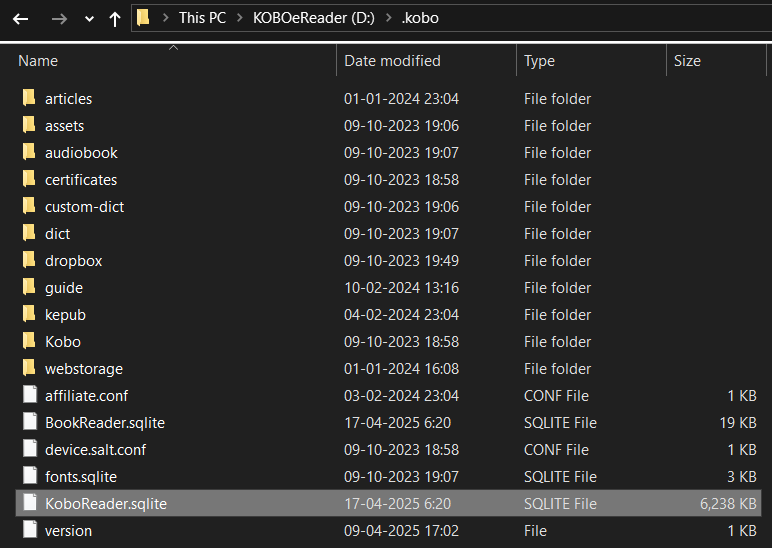Click the version file icon
The width and height of the screenshot is (772, 548).
(x=30, y=530)
